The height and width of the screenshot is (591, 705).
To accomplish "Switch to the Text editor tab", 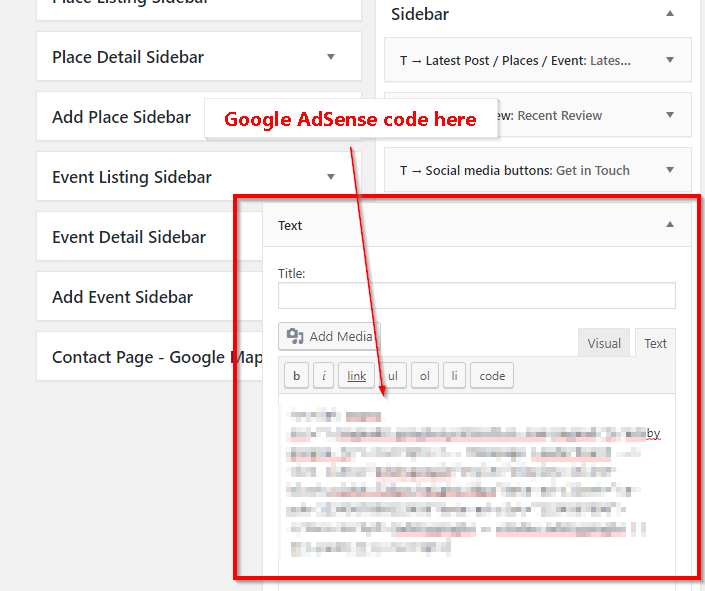I will [655, 343].
